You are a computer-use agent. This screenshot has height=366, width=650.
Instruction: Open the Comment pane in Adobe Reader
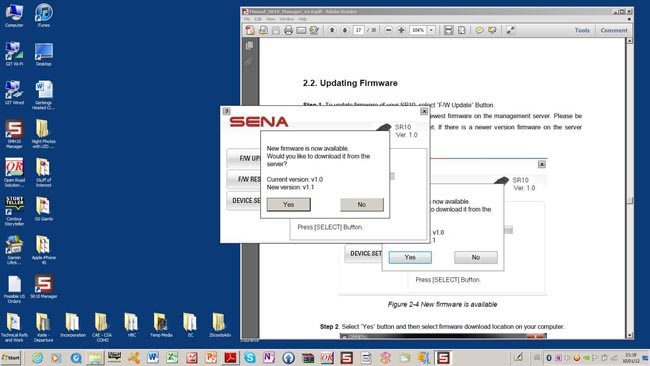coord(614,30)
